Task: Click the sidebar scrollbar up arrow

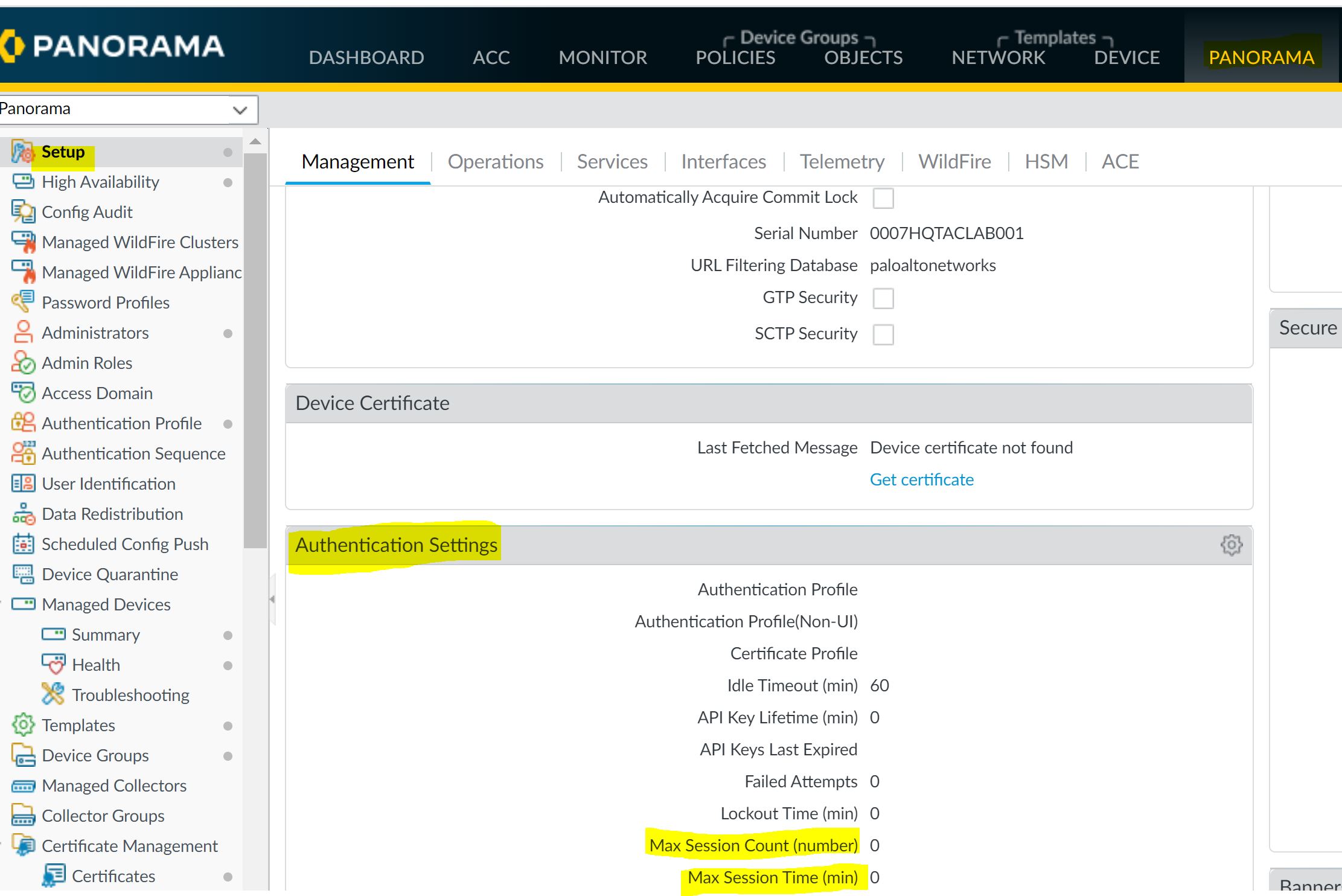Action: click(x=255, y=142)
